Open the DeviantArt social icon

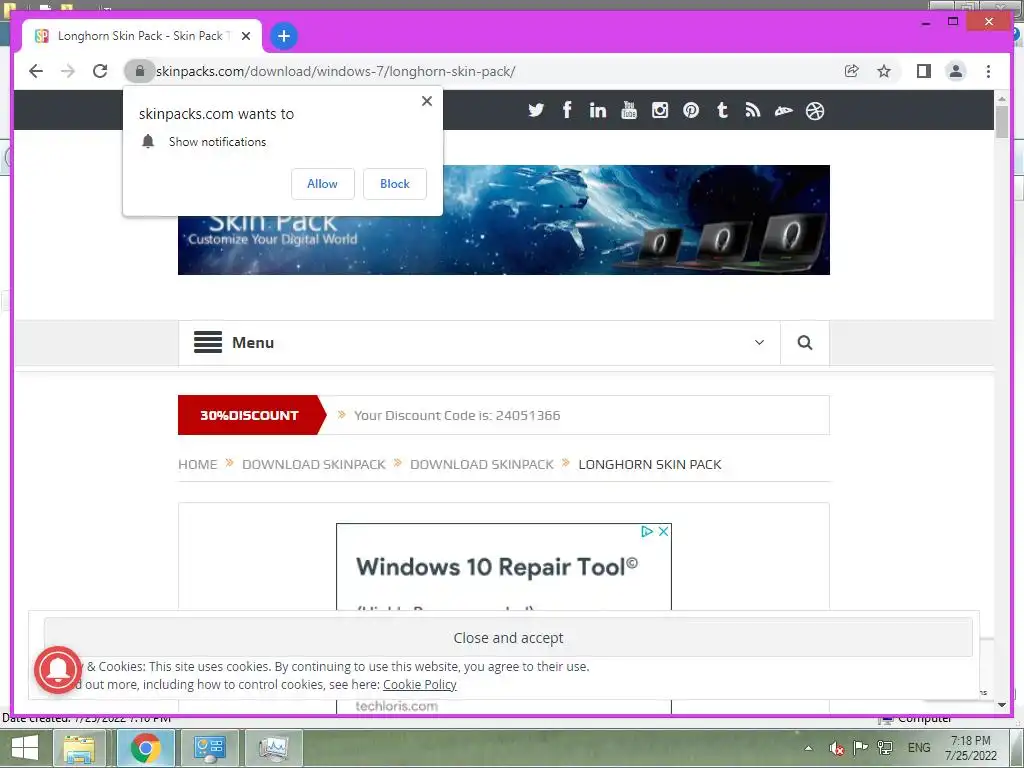pos(784,111)
